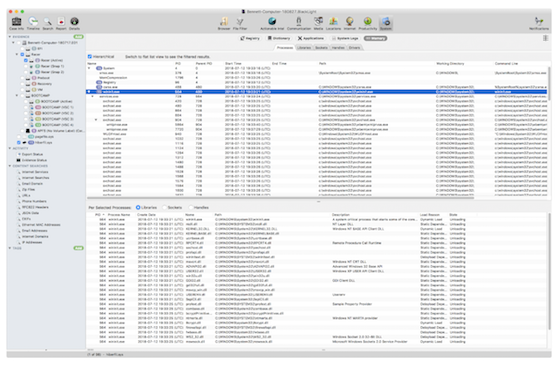Open the System Logs subview button
Viewport: 560px width, 367px height.
pos(345,38)
